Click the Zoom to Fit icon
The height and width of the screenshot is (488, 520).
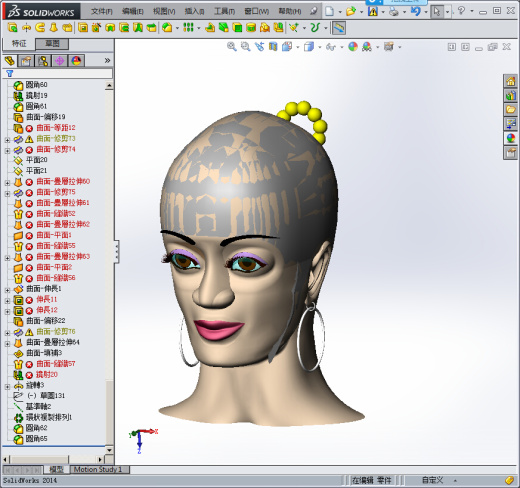pos(232,47)
